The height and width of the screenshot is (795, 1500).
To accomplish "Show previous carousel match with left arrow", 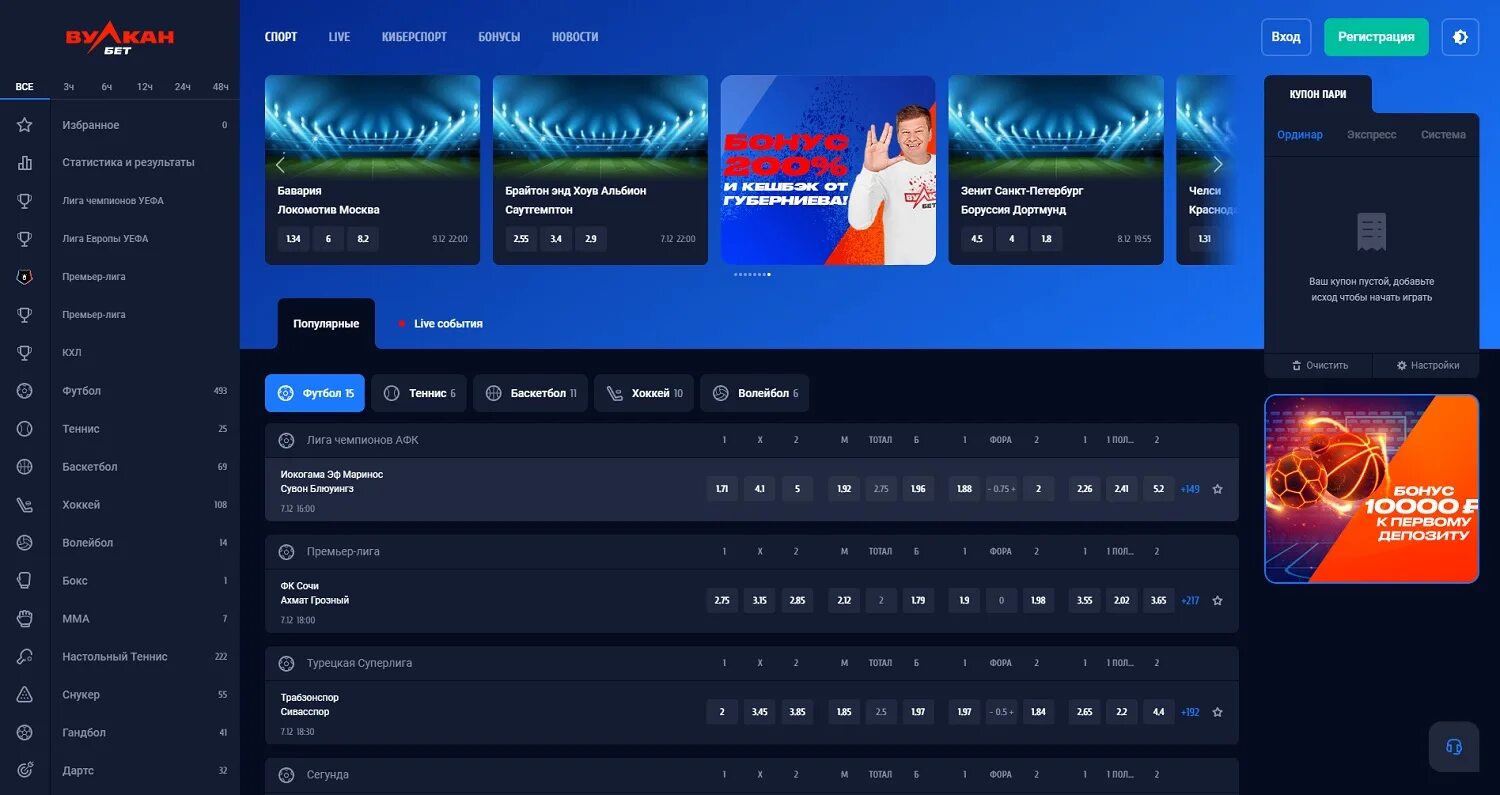I will point(280,165).
